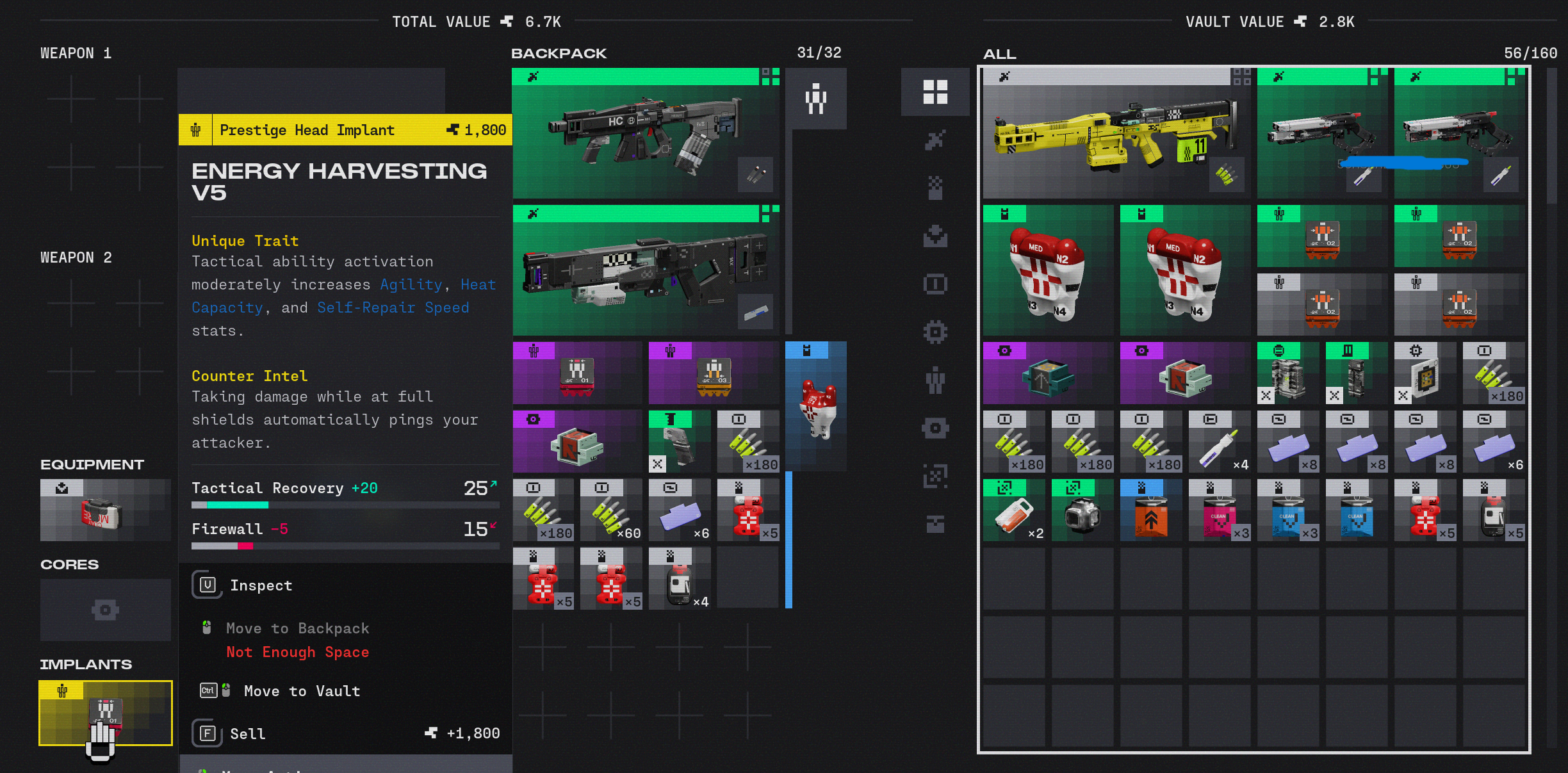Select x60 ammo stack in backpack
Viewport: 1568px width, 773px height.
[x=610, y=510]
